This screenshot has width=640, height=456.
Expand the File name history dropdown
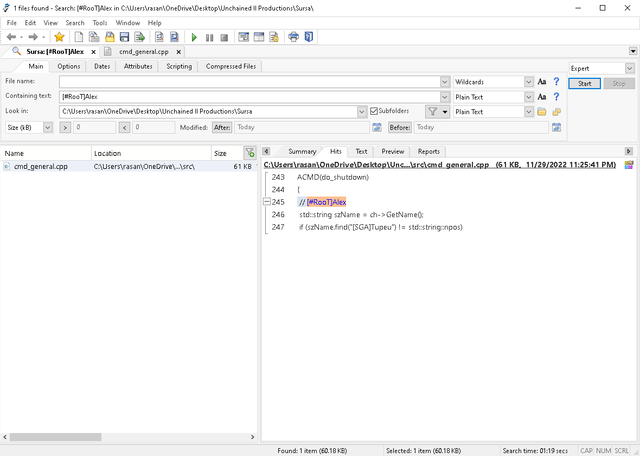pos(445,82)
